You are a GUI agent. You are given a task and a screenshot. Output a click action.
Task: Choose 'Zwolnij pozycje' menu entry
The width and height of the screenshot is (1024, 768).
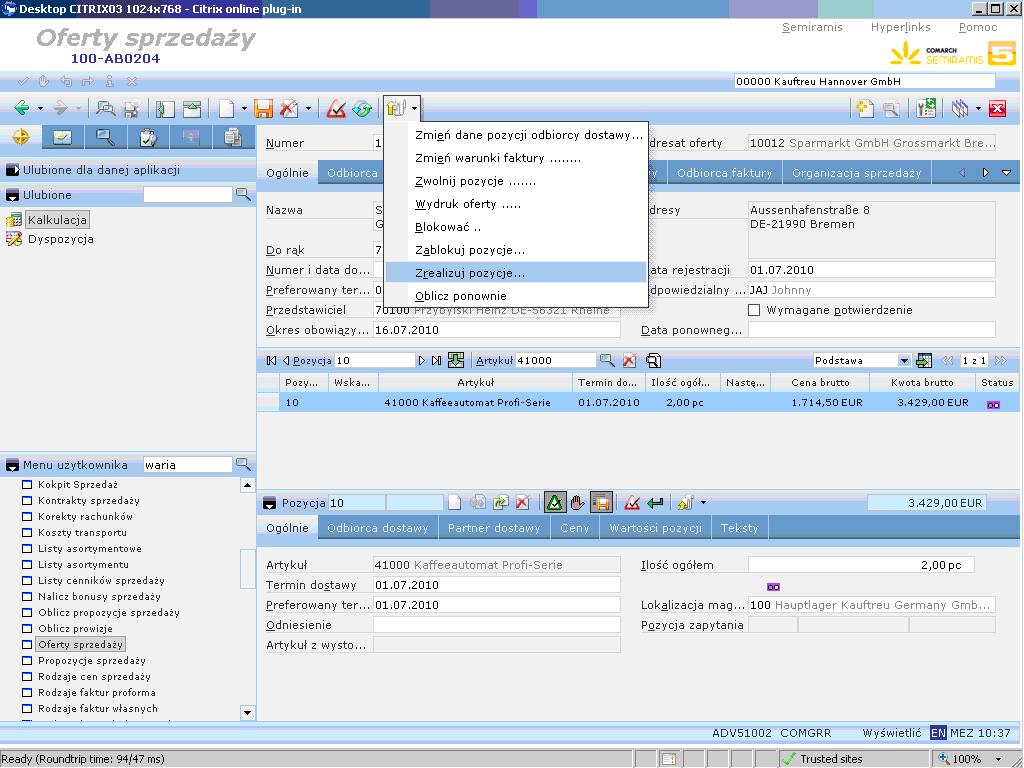tap(475, 181)
